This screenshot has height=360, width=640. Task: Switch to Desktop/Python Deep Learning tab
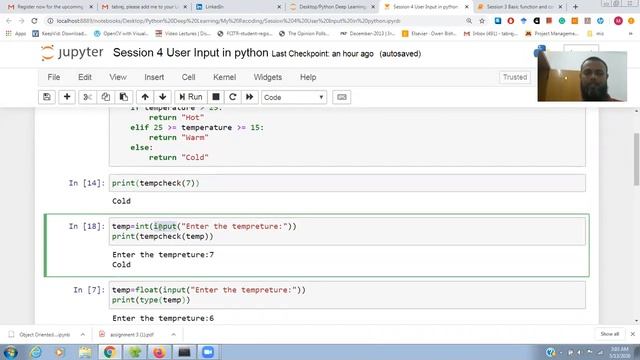click(x=332, y=7)
